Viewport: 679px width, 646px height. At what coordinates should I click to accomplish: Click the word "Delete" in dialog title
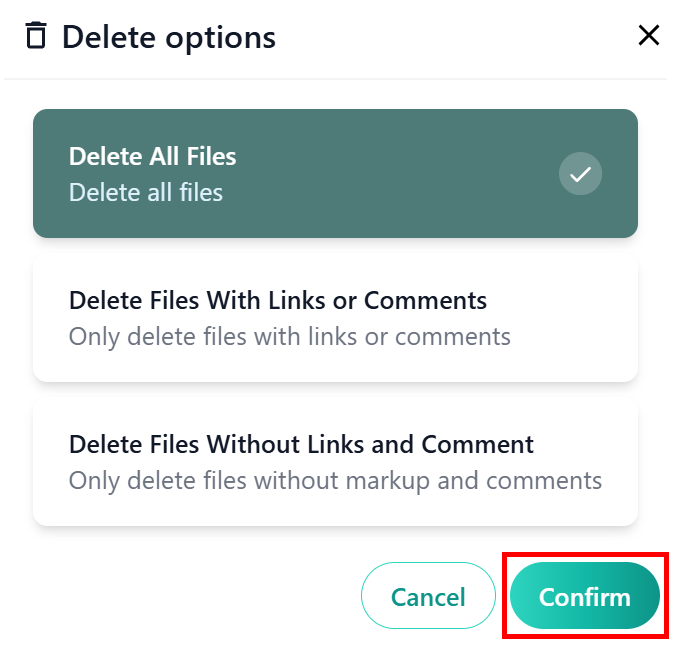tap(109, 38)
